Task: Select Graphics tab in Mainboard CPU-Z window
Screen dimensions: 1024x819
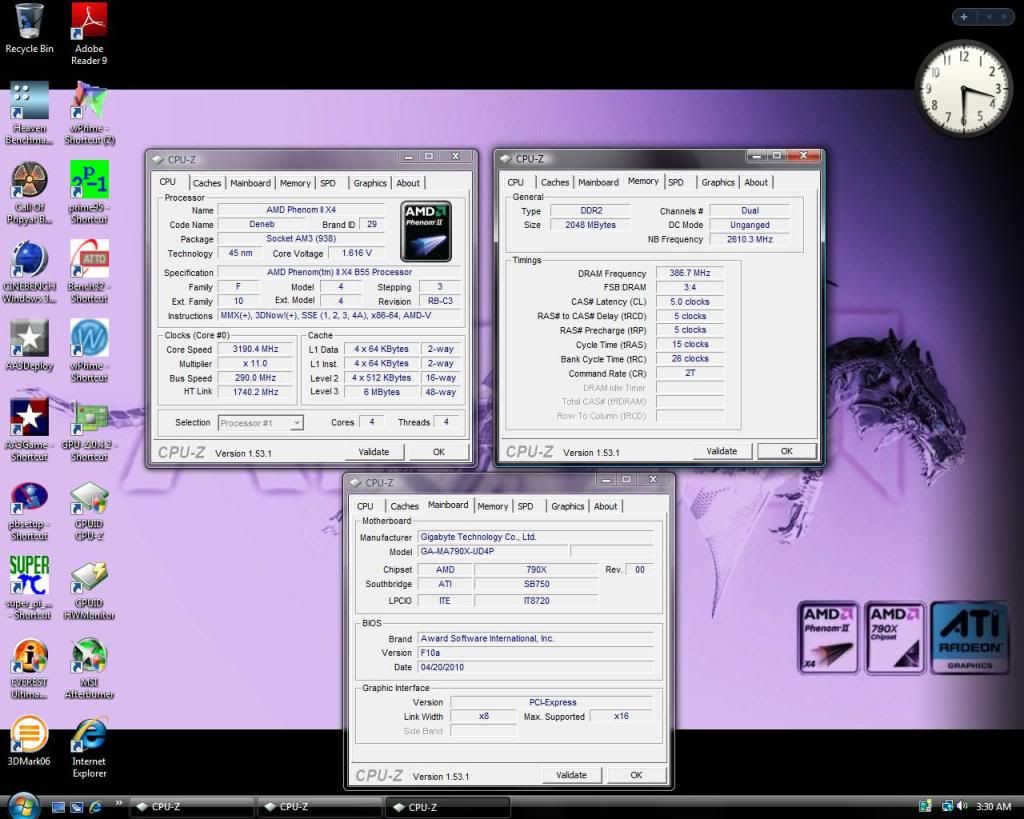Action: [x=567, y=506]
